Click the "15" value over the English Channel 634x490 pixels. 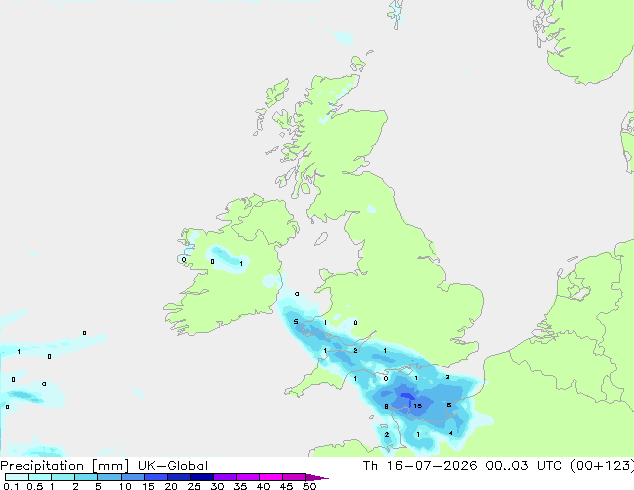[x=418, y=406]
